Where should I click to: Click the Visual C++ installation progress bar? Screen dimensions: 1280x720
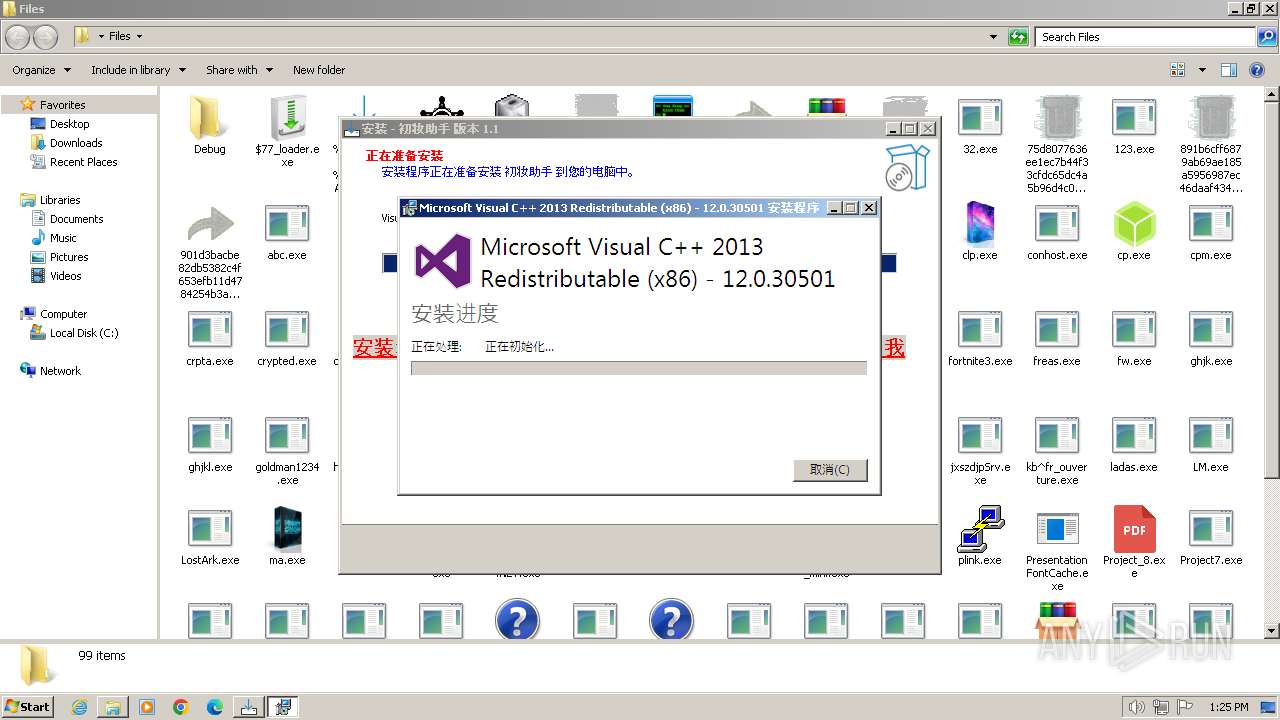point(638,368)
